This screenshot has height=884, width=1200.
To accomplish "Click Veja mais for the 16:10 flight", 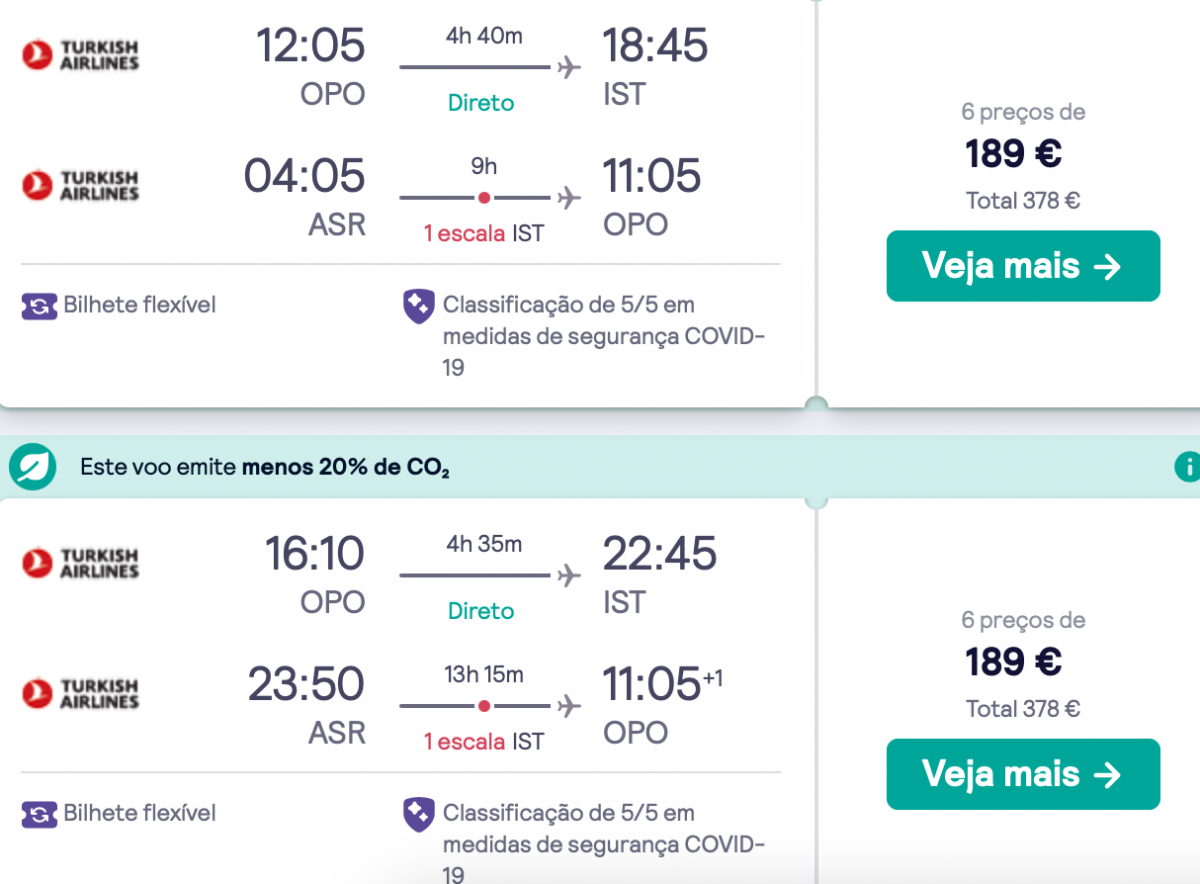I will click(1023, 774).
